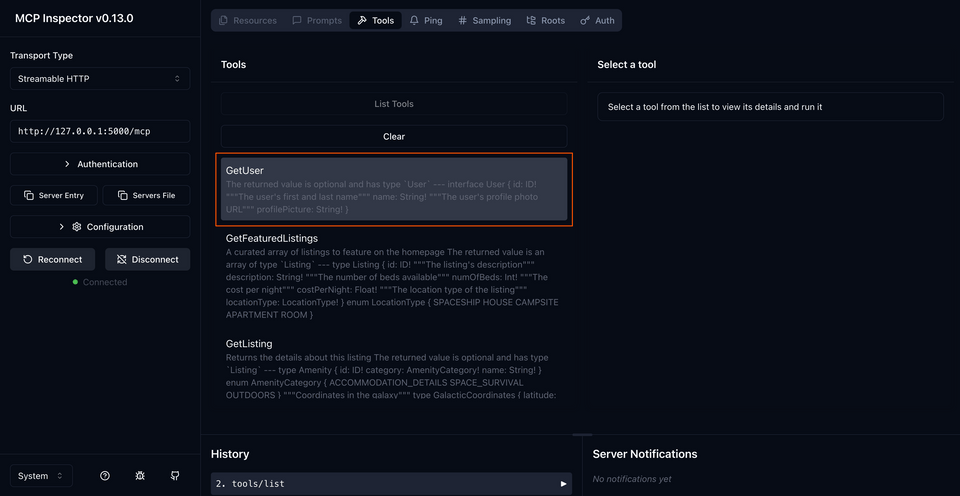960x496 pixels.
Task: Copy the Server Entry
Action: 53,195
